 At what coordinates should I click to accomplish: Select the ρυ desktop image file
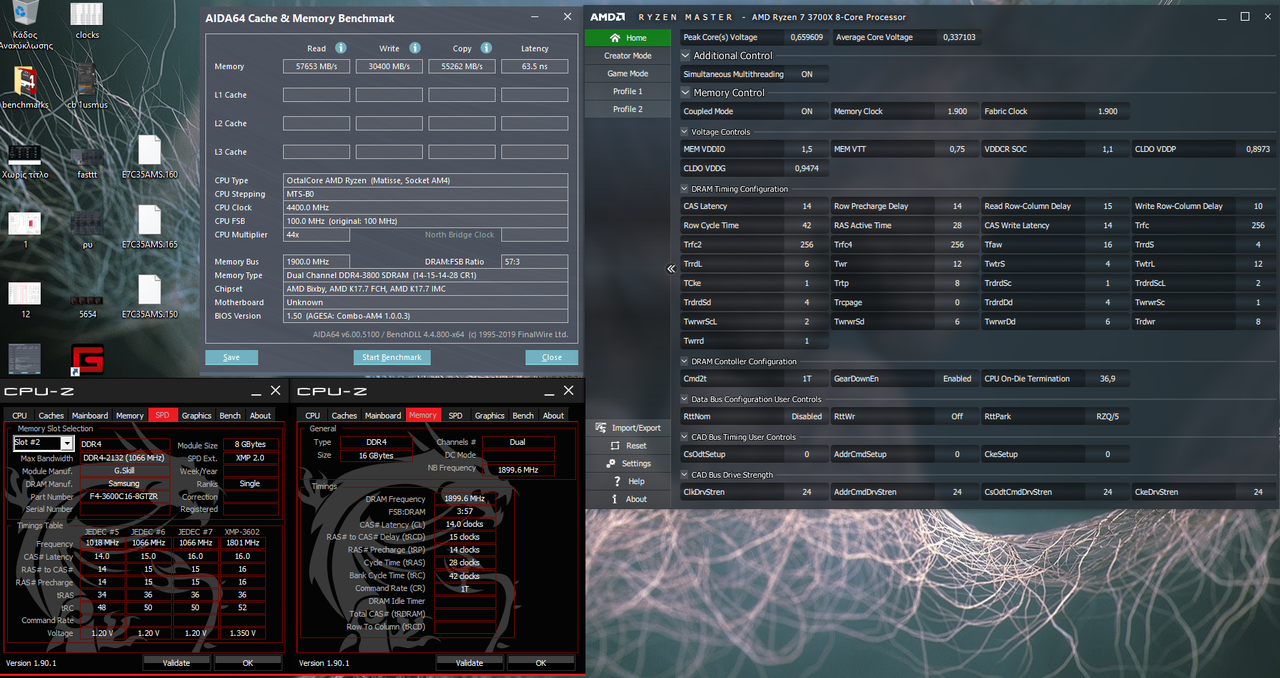(x=87, y=230)
